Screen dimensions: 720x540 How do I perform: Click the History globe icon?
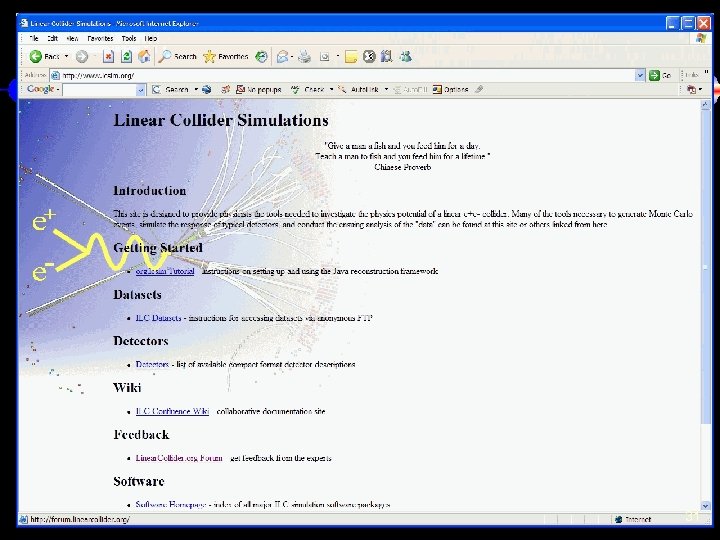tap(261, 56)
